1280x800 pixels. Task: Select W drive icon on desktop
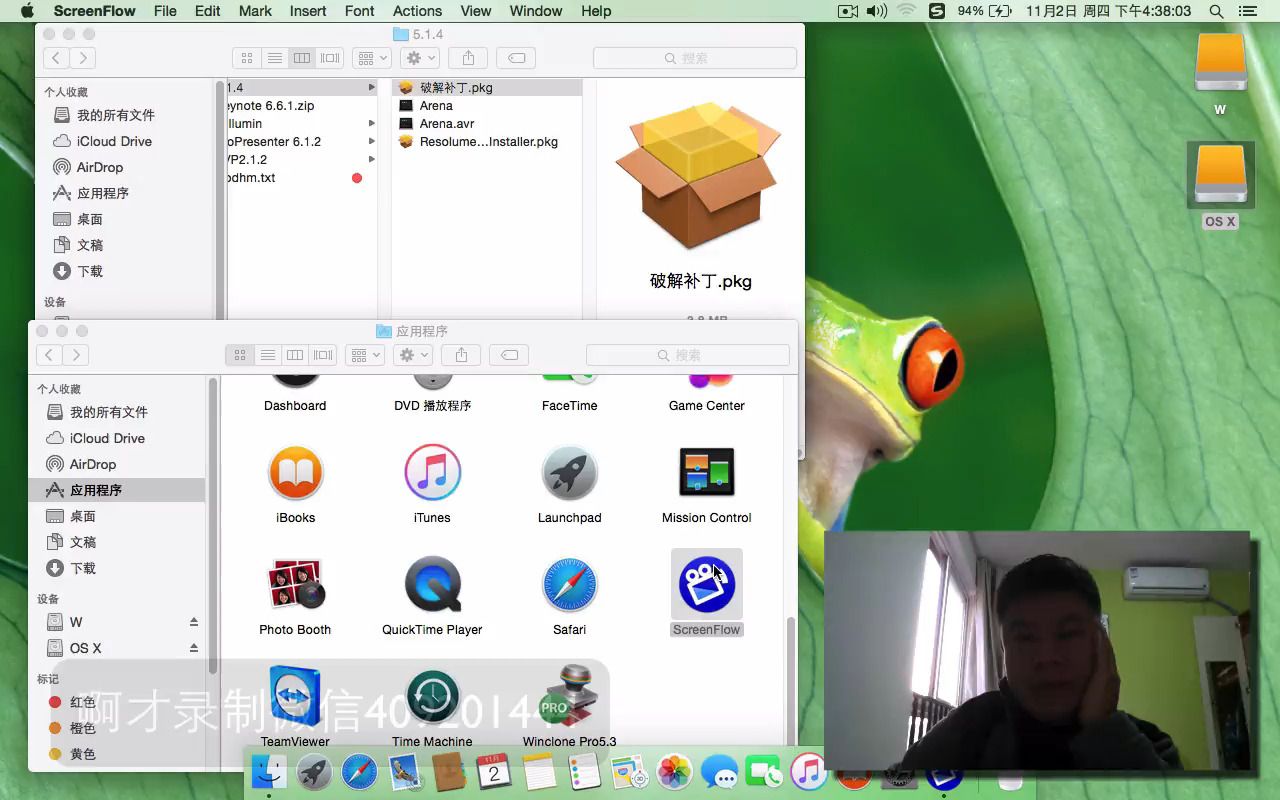click(x=1220, y=63)
